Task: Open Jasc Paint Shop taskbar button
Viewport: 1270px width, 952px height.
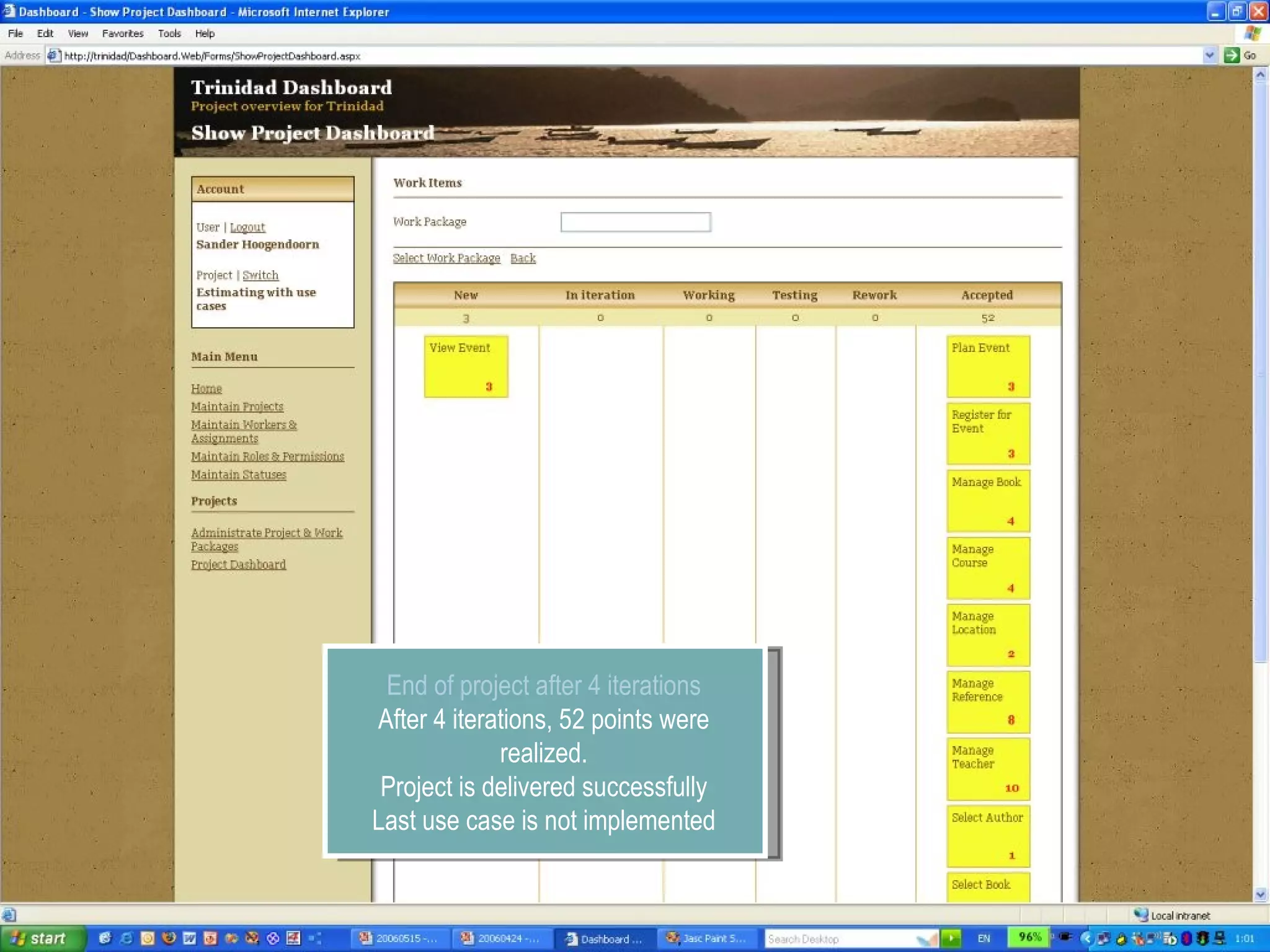Action: coord(707,938)
